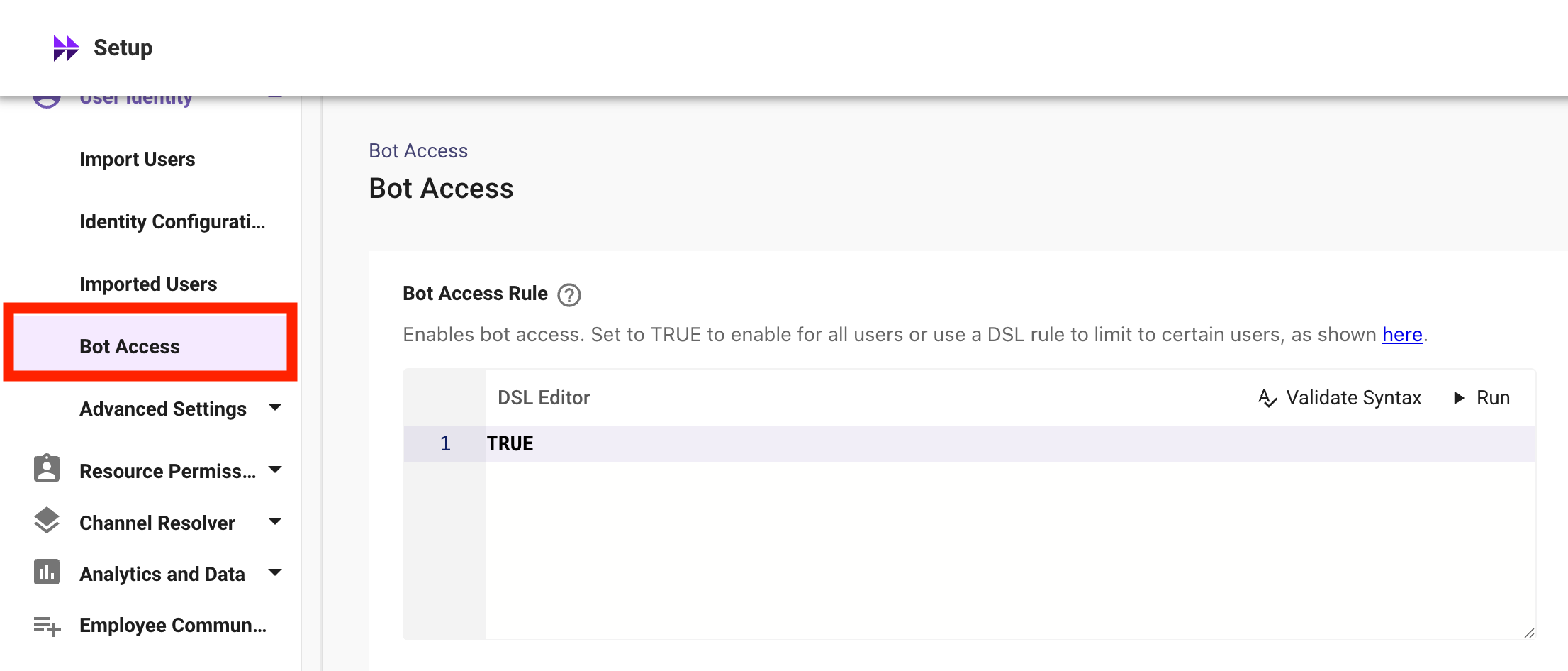Click the Analytics and Data chart icon
1568x671 pixels.
pyautogui.click(x=47, y=572)
